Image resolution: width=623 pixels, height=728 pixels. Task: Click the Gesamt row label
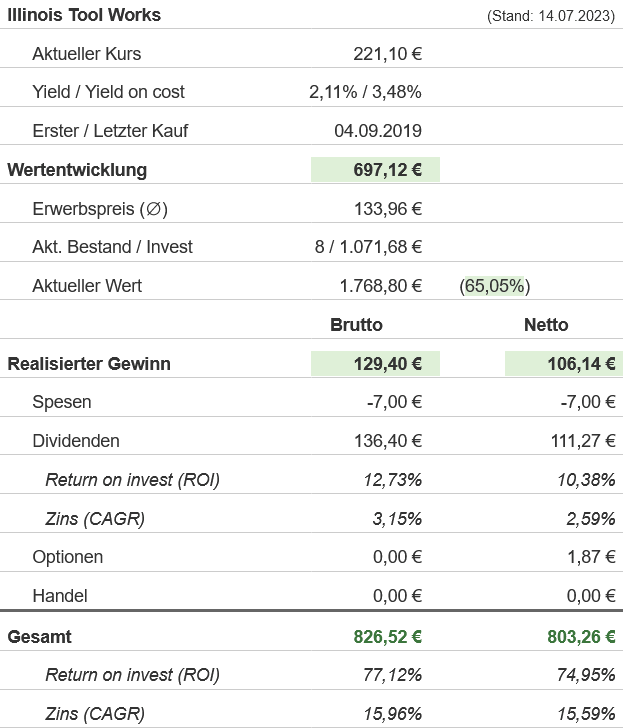(x=40, y=637)
